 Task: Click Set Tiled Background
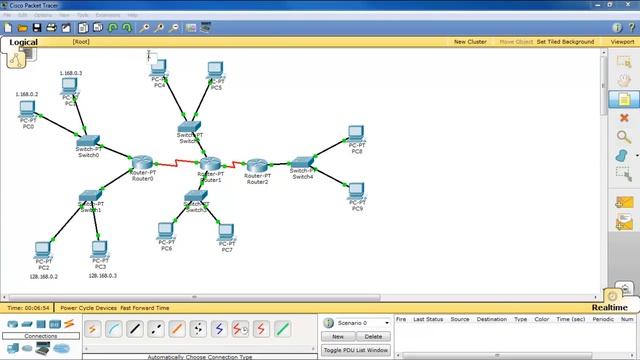click(565, 42)
